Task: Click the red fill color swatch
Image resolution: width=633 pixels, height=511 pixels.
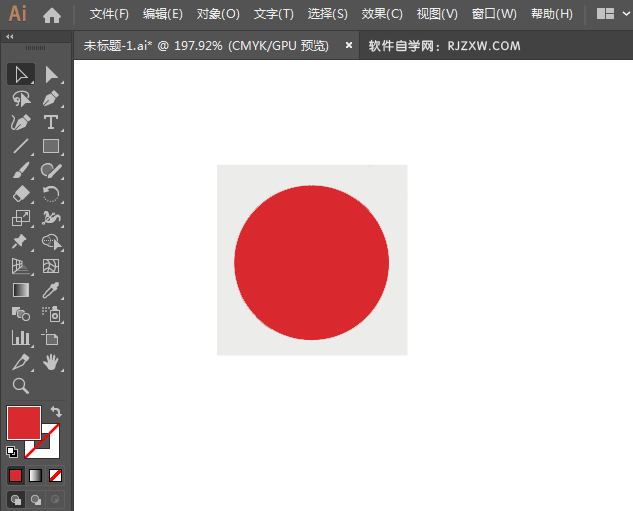Action: pyautogui.click(x=23, y=422)
